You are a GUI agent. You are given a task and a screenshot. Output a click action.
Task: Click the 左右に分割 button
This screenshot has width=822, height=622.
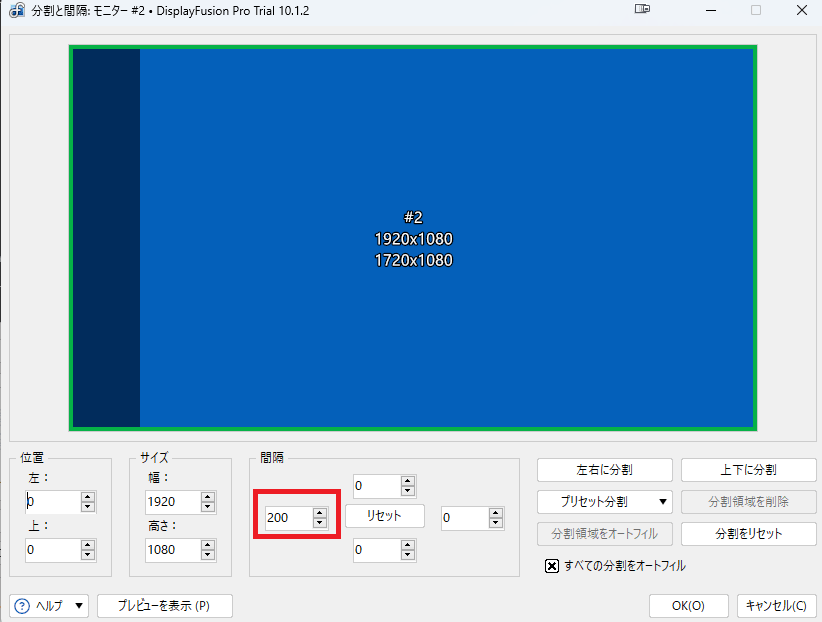(x=604, y=470)
